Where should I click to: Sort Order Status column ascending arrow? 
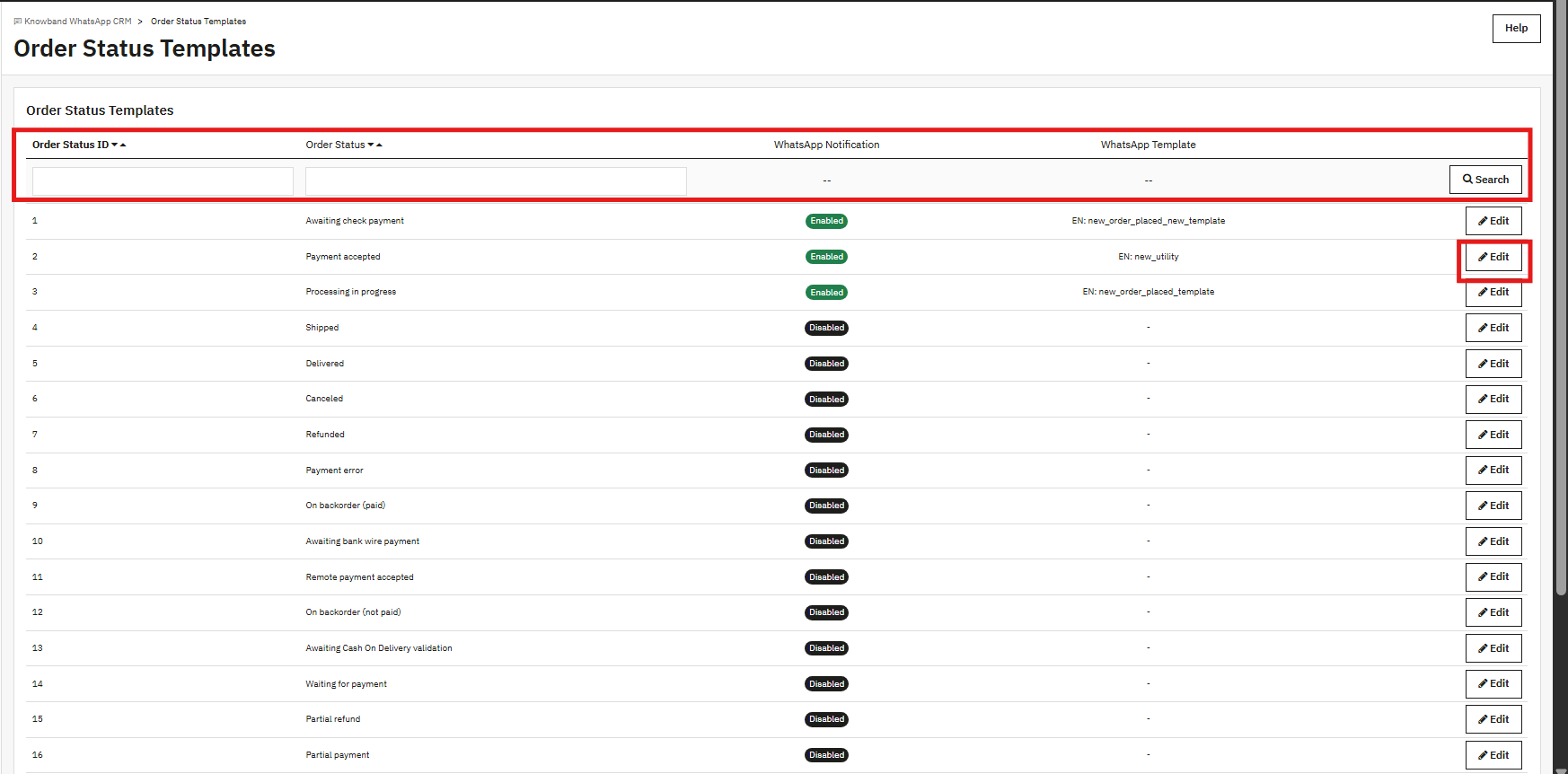point(379,145)
